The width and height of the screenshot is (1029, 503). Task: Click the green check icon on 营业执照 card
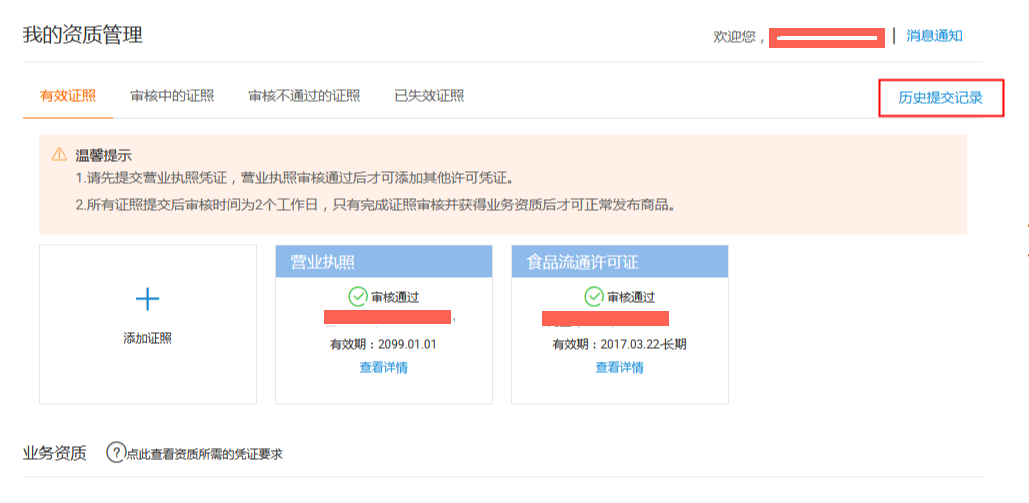(x=357, y=296)
